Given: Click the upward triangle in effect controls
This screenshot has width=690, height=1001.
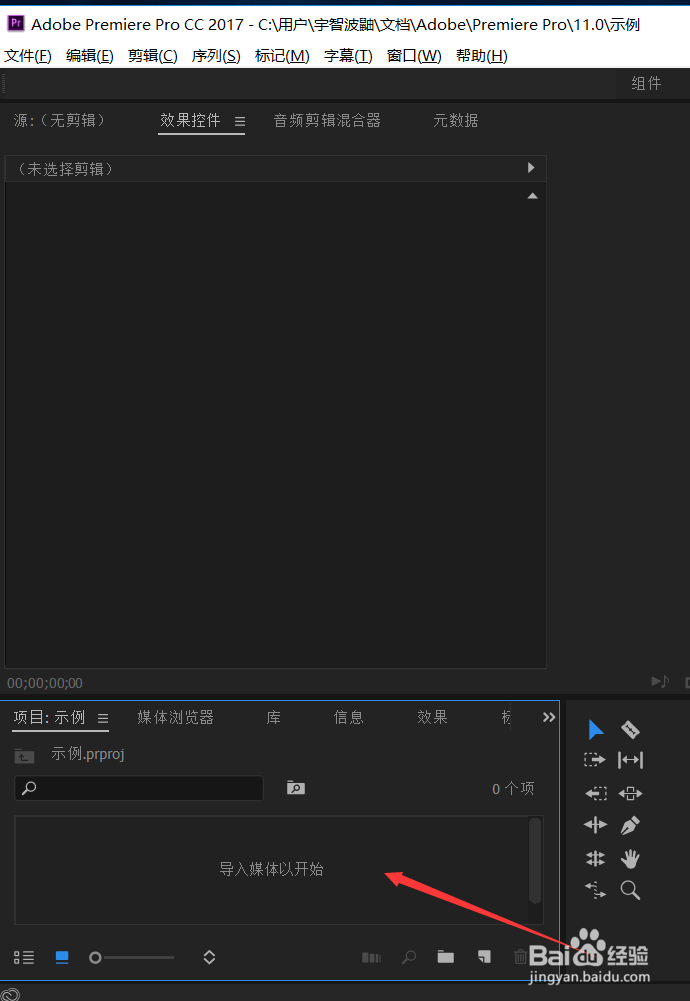Looking at the screenshot, I should pyautogui.click(x=532, y=196).
